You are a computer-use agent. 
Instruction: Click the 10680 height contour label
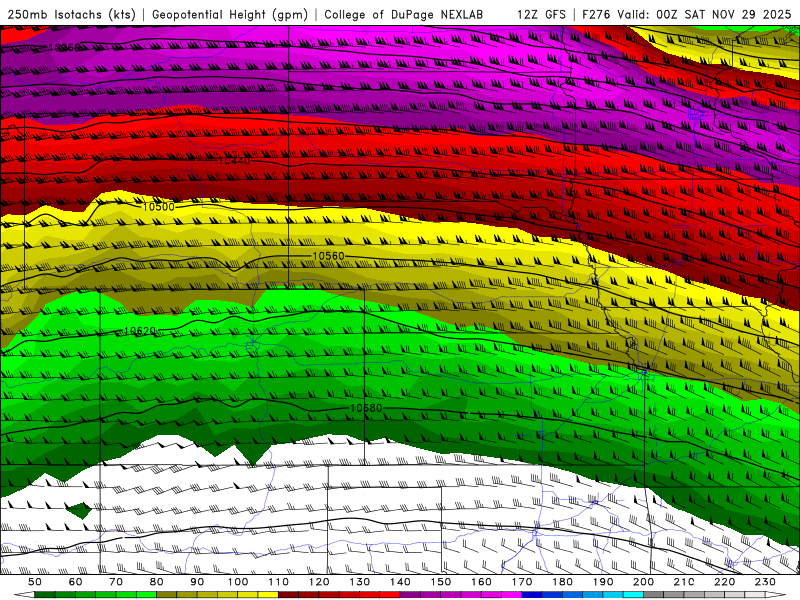(366, 408)
